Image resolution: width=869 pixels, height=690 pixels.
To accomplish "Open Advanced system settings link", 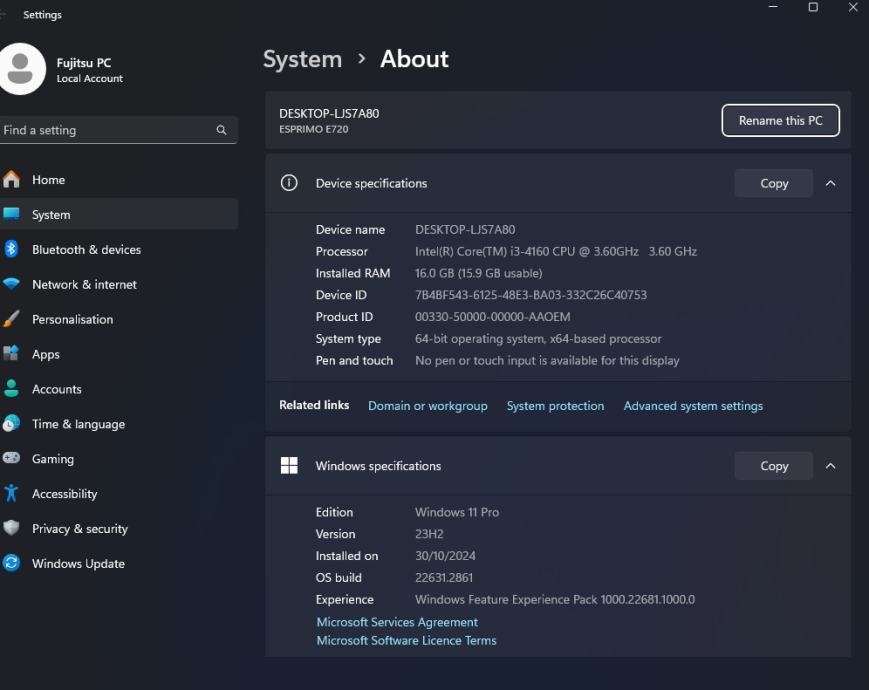I will tap(693, 406).
